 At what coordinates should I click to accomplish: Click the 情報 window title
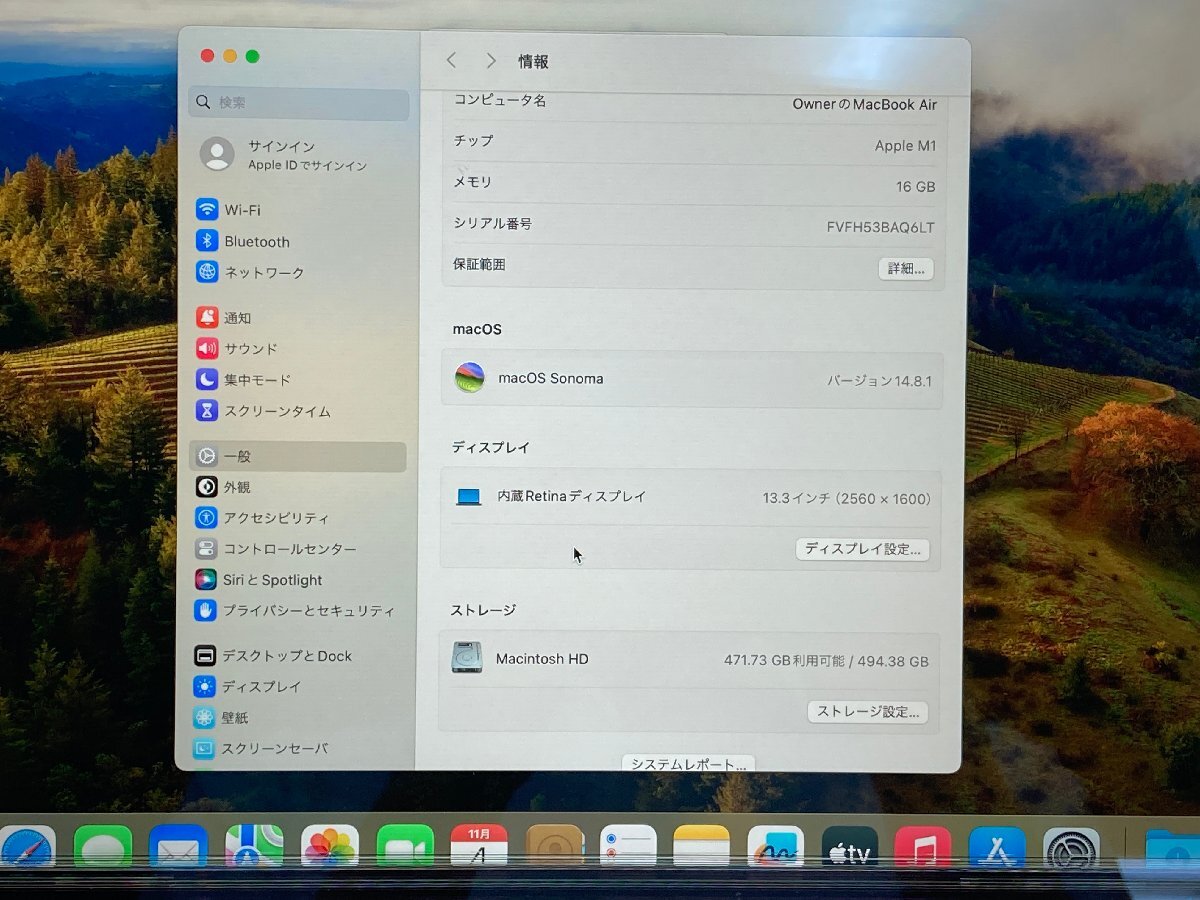533,61
